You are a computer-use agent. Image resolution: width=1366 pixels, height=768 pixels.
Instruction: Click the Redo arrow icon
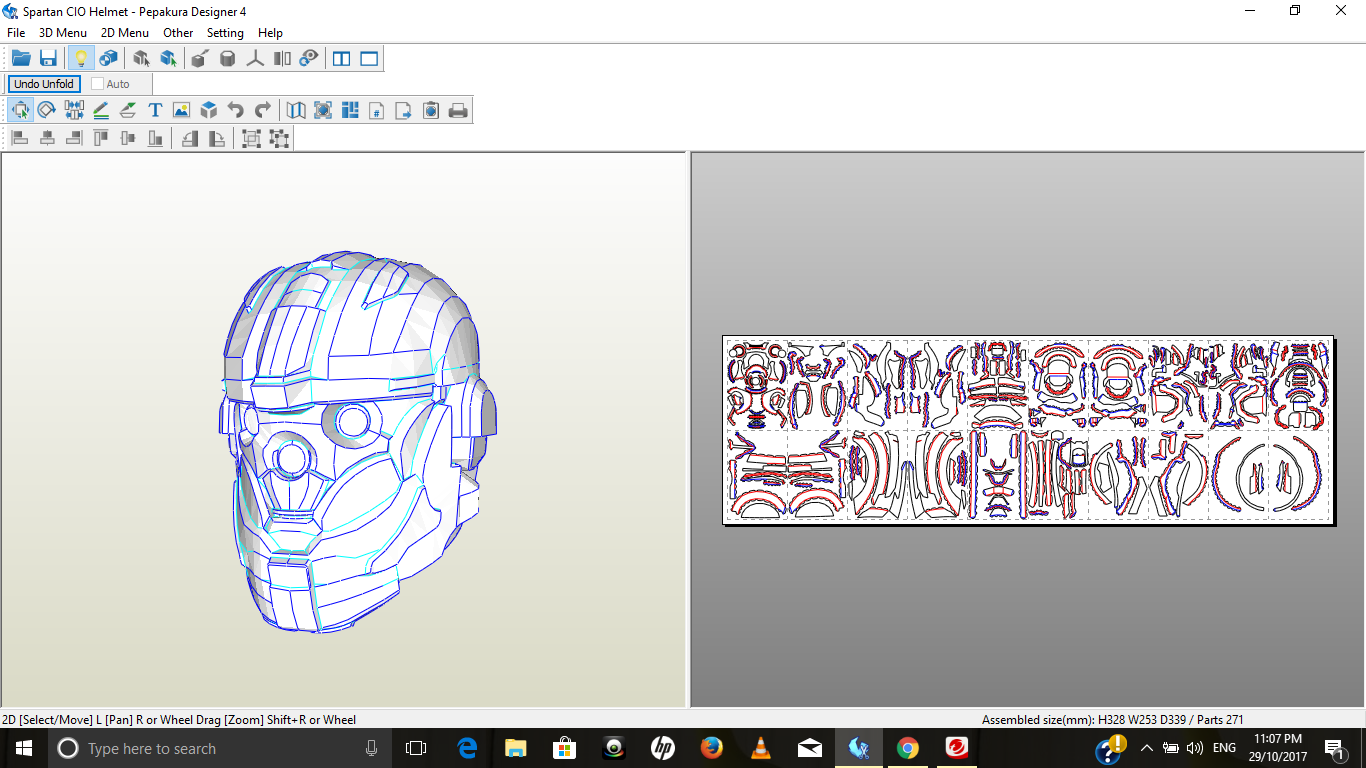click(x=263, y=110)
